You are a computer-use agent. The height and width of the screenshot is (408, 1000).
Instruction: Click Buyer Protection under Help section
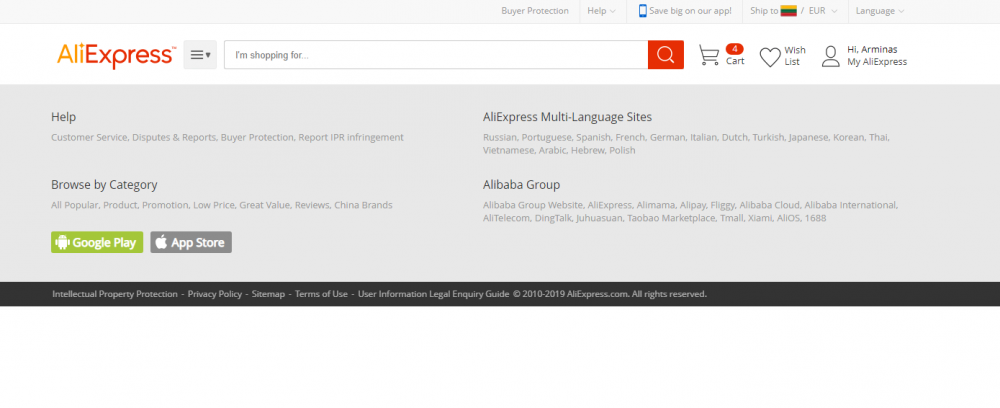coord(257,137)
